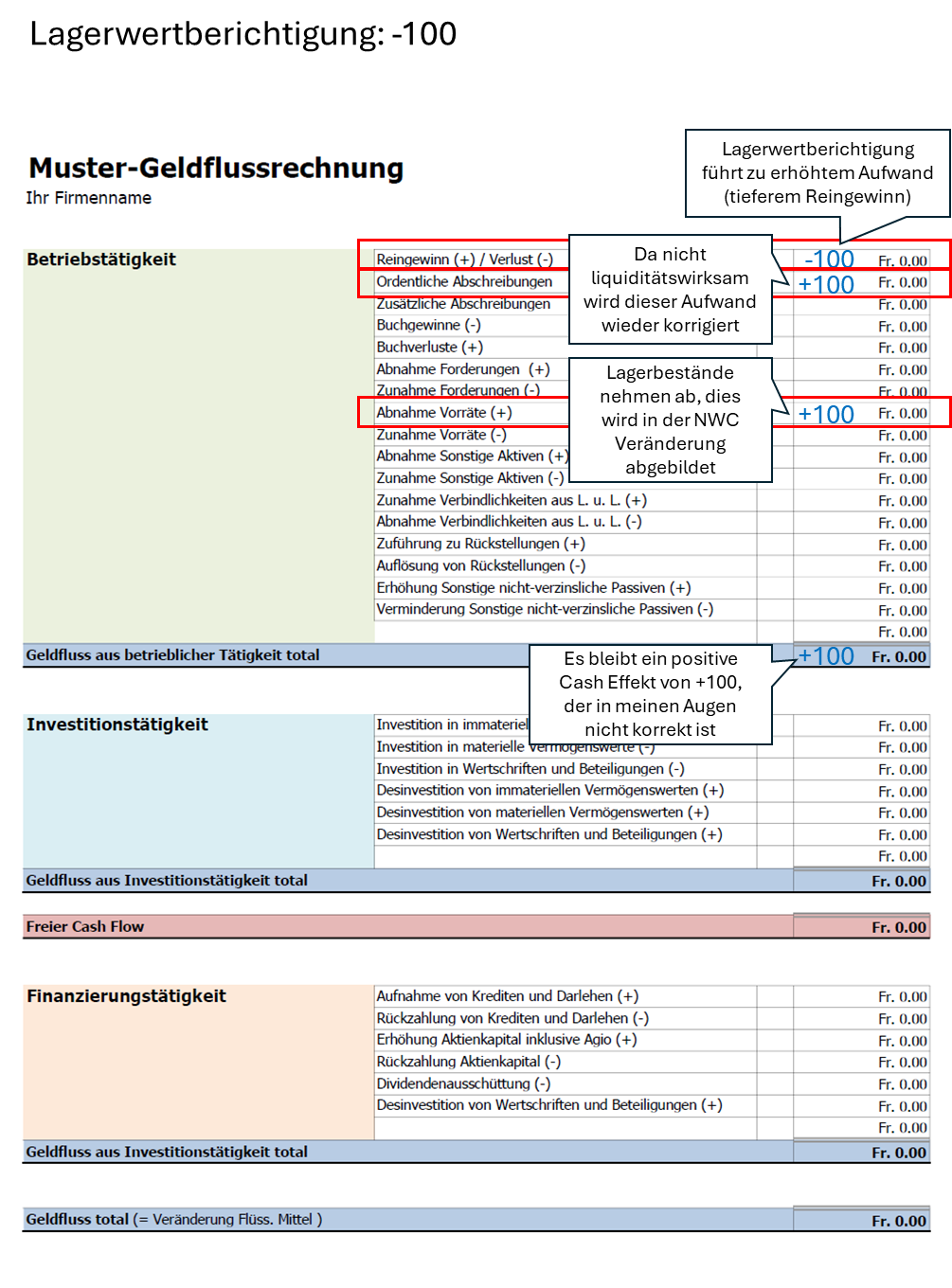Select "Rückzahlung von Krediten und Darlehen (-)"
Screen dimensions: 952x1288
click(512, 1018)
